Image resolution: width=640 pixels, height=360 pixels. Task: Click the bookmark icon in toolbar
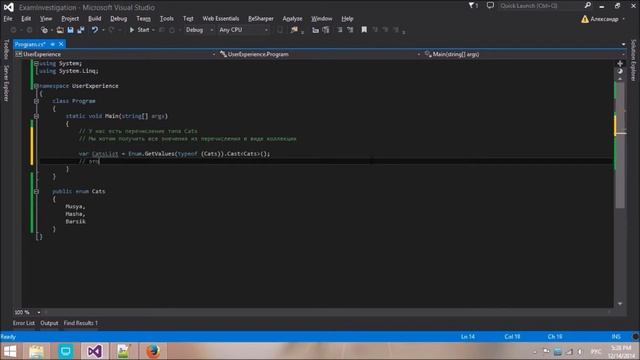364,30
